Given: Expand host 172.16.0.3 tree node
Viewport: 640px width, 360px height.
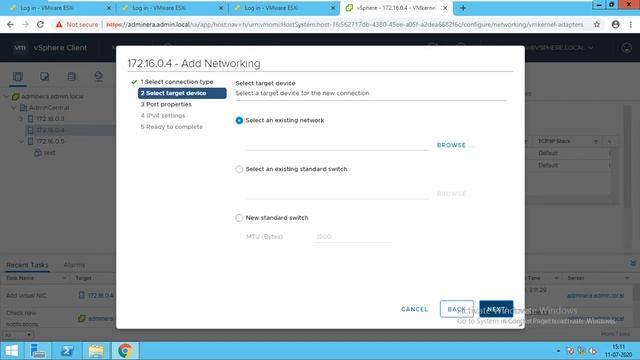Looking at the screenshot, I should 21,119.
